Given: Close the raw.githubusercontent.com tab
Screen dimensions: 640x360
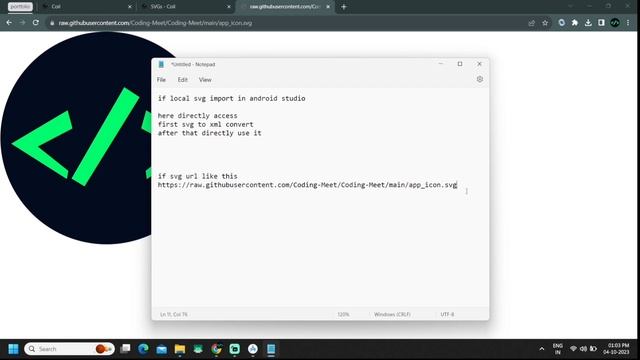Looking at the screenshot, I should pyautogui.click(x=328, y=7).
